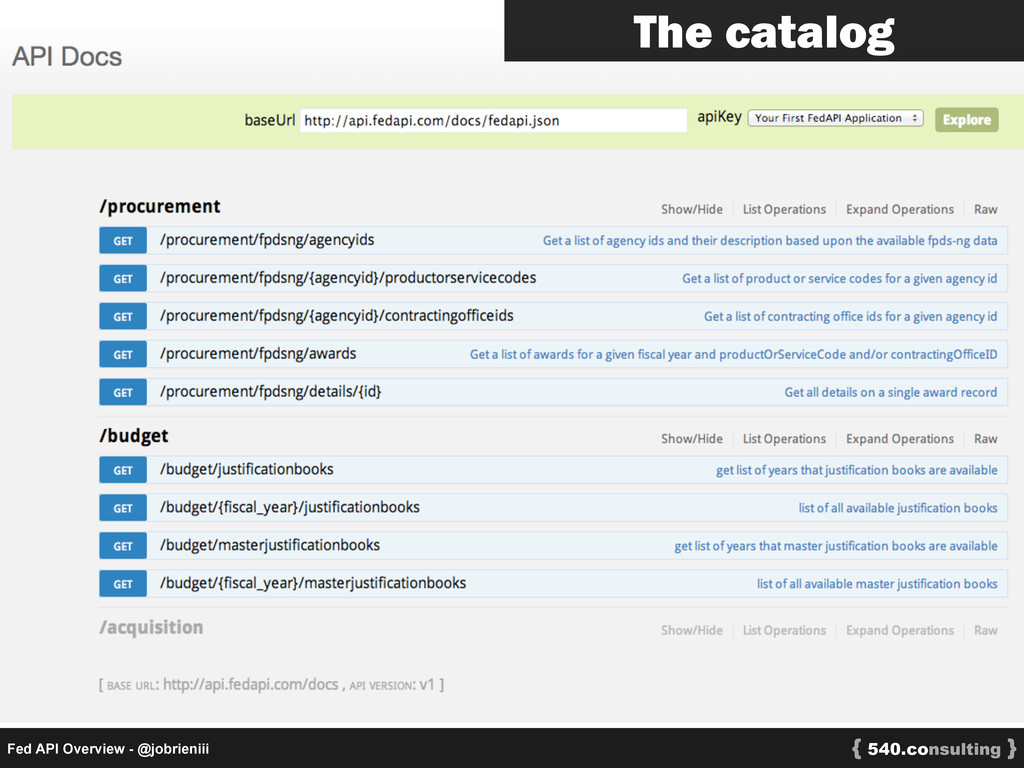
Task: Click single award record description
Action: click(891, 392)
